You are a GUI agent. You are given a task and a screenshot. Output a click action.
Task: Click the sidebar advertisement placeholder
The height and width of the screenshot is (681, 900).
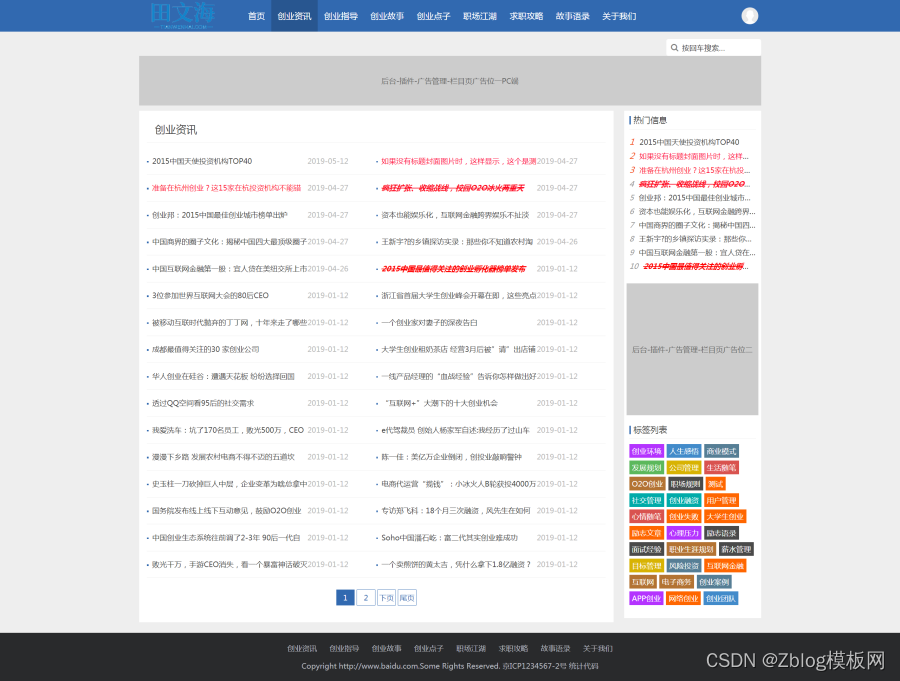coord(690,349)
